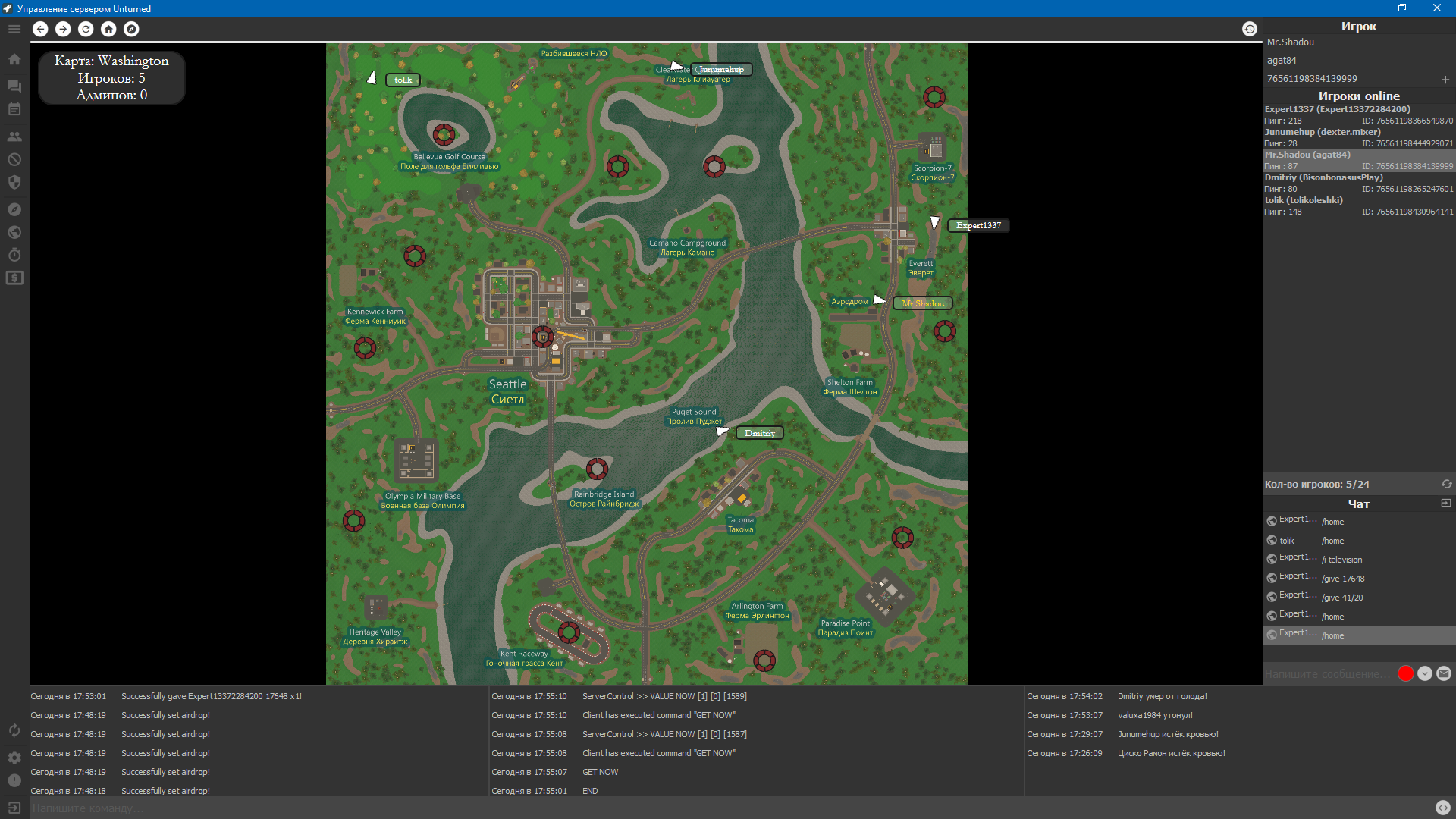1456x819 pixels.
Task: Expand the chat options dropdown arrow
Action: [x=1425, y=673]
